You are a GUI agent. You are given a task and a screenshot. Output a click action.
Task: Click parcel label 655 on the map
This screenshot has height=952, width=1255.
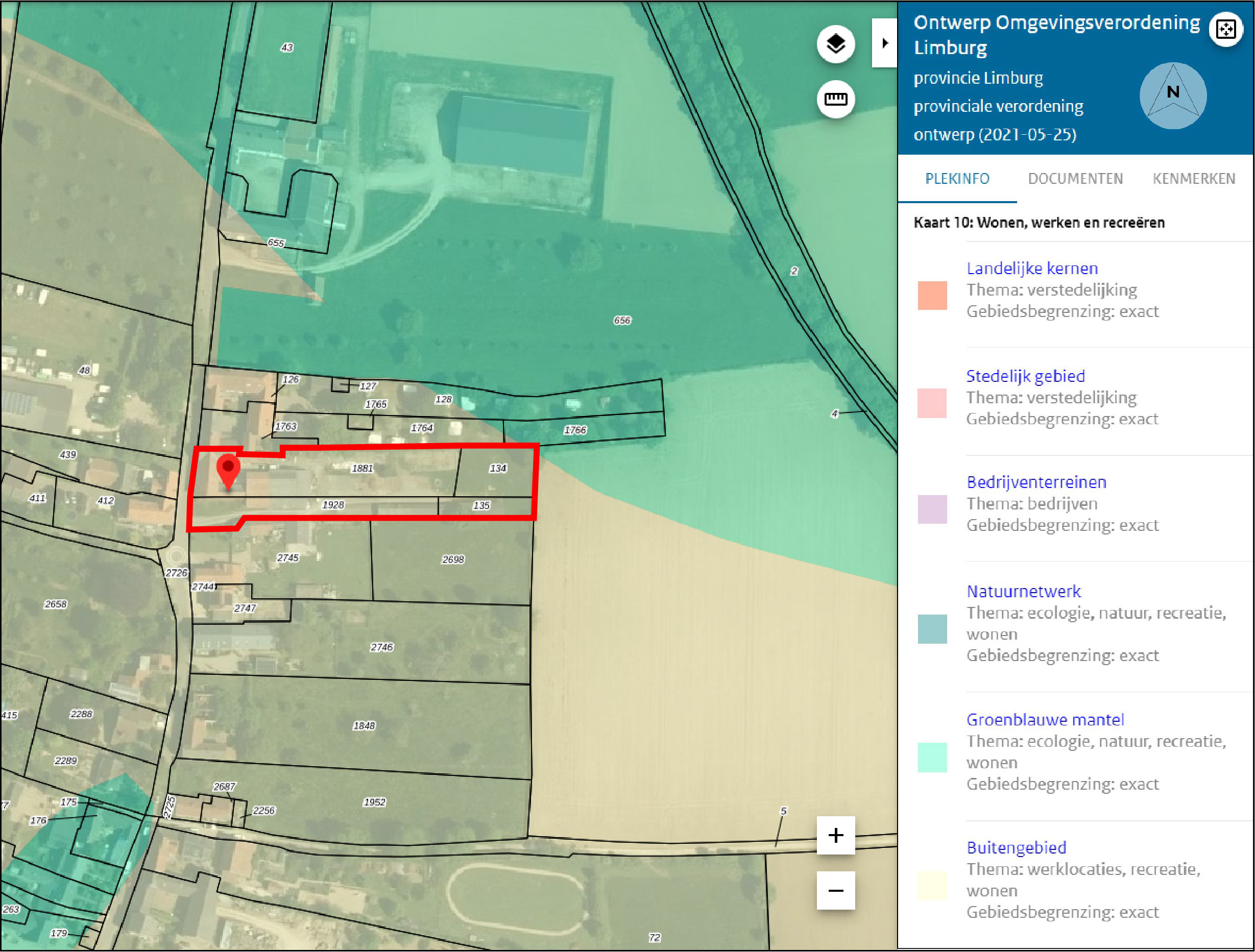275,242
